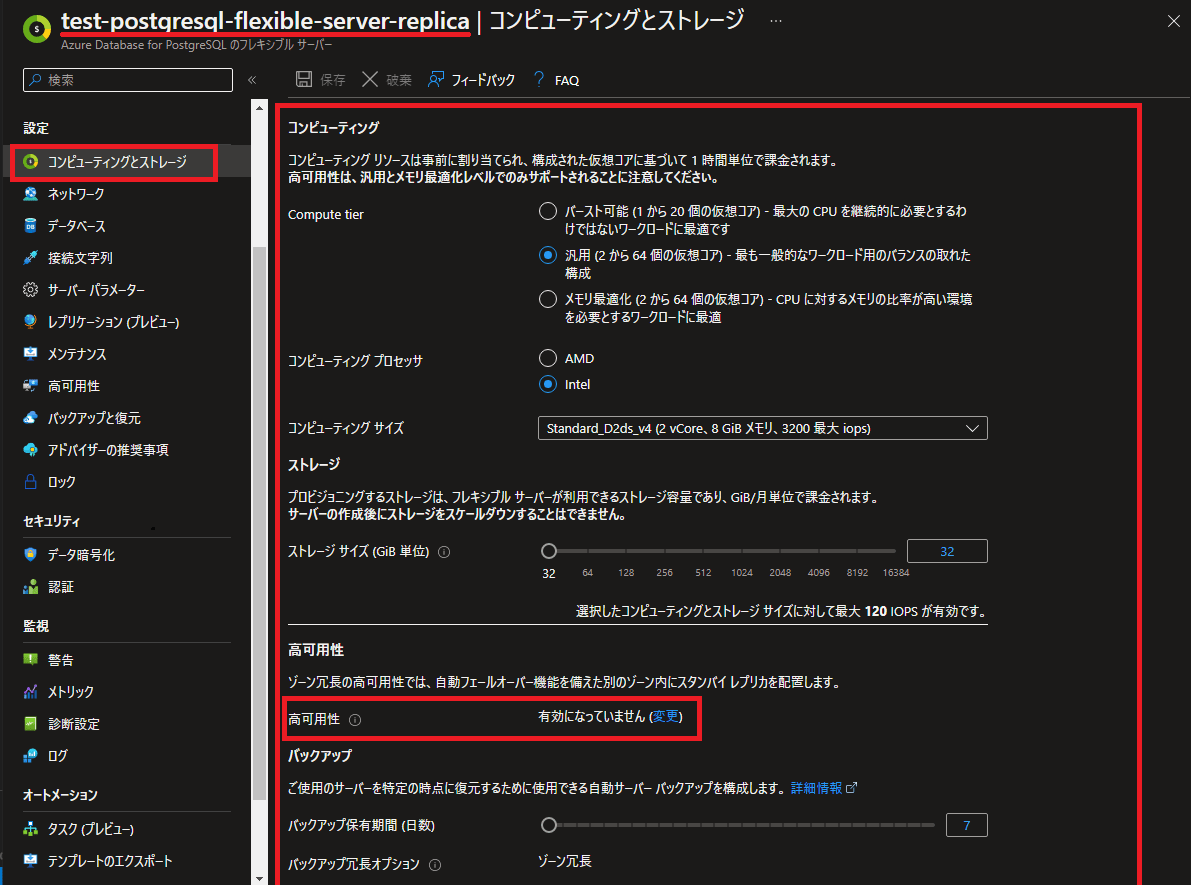This screenshot has width=1191, height=885.
Task: Select the 汎用 compute tier radio
Action: point(548,255)
